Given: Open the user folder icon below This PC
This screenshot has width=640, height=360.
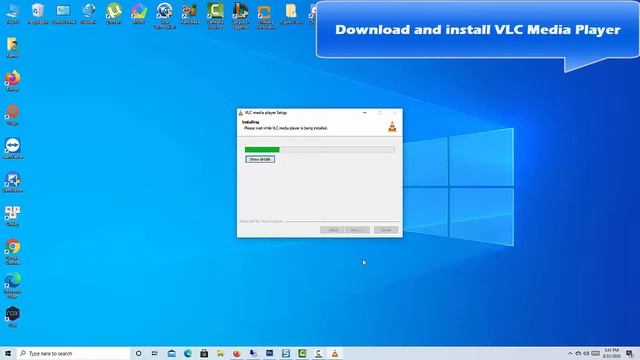Looking at the screenshot, I should tap(12, 47).
